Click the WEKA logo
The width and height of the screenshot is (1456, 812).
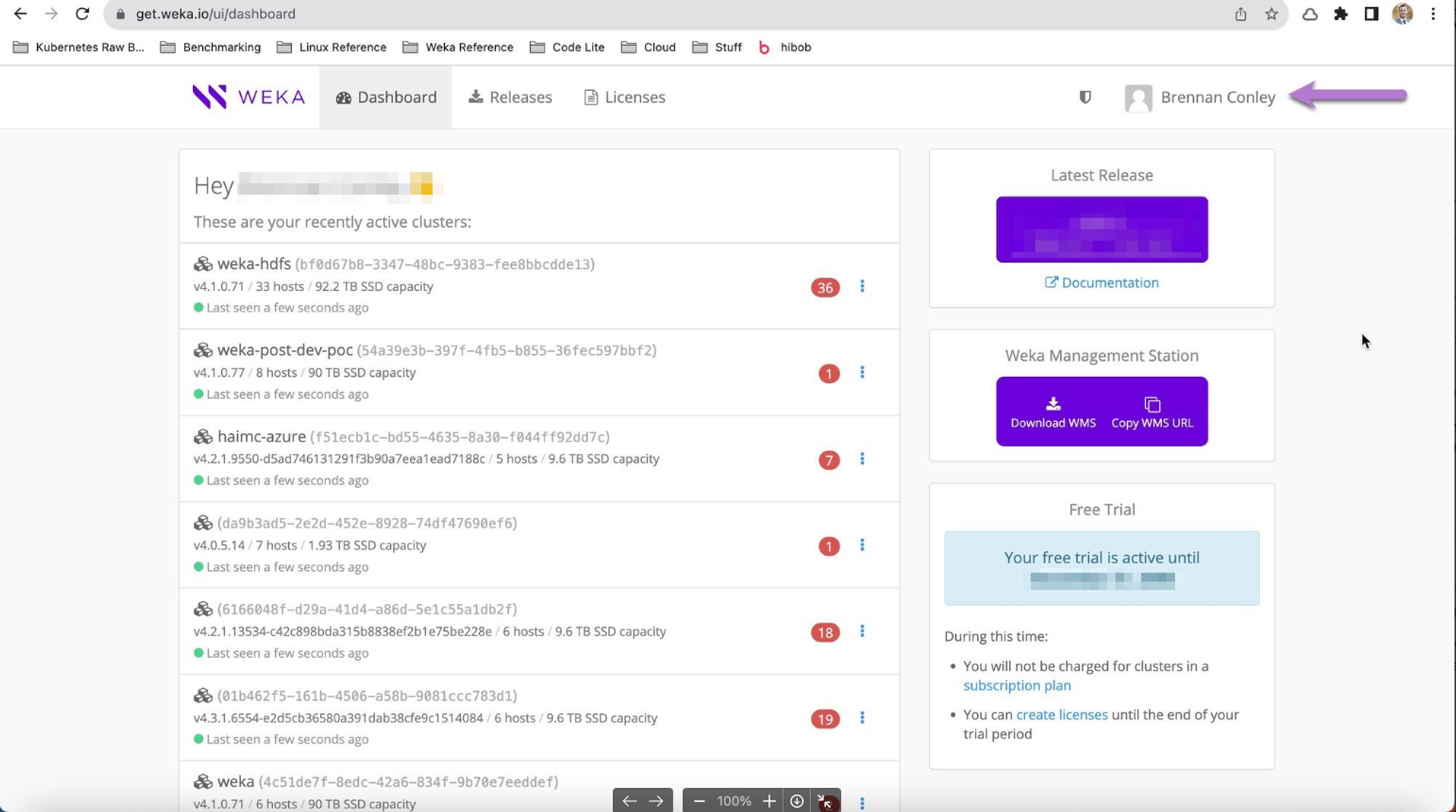click(248, 97)
